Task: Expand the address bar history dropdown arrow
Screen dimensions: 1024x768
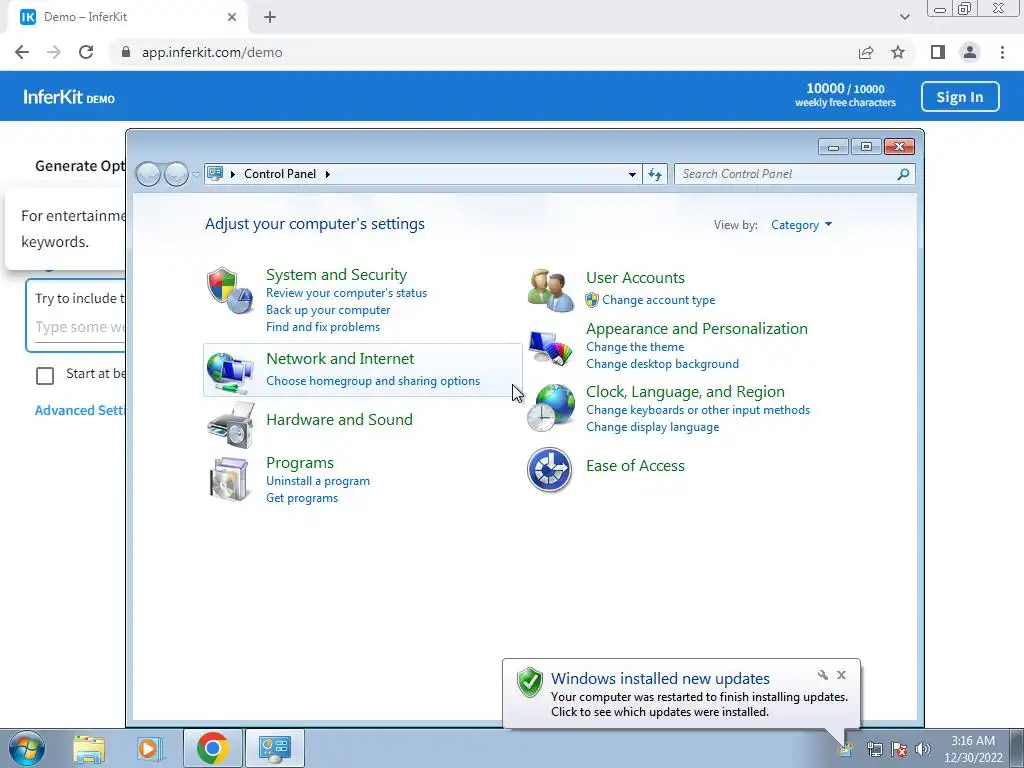Action: [632, 174]
